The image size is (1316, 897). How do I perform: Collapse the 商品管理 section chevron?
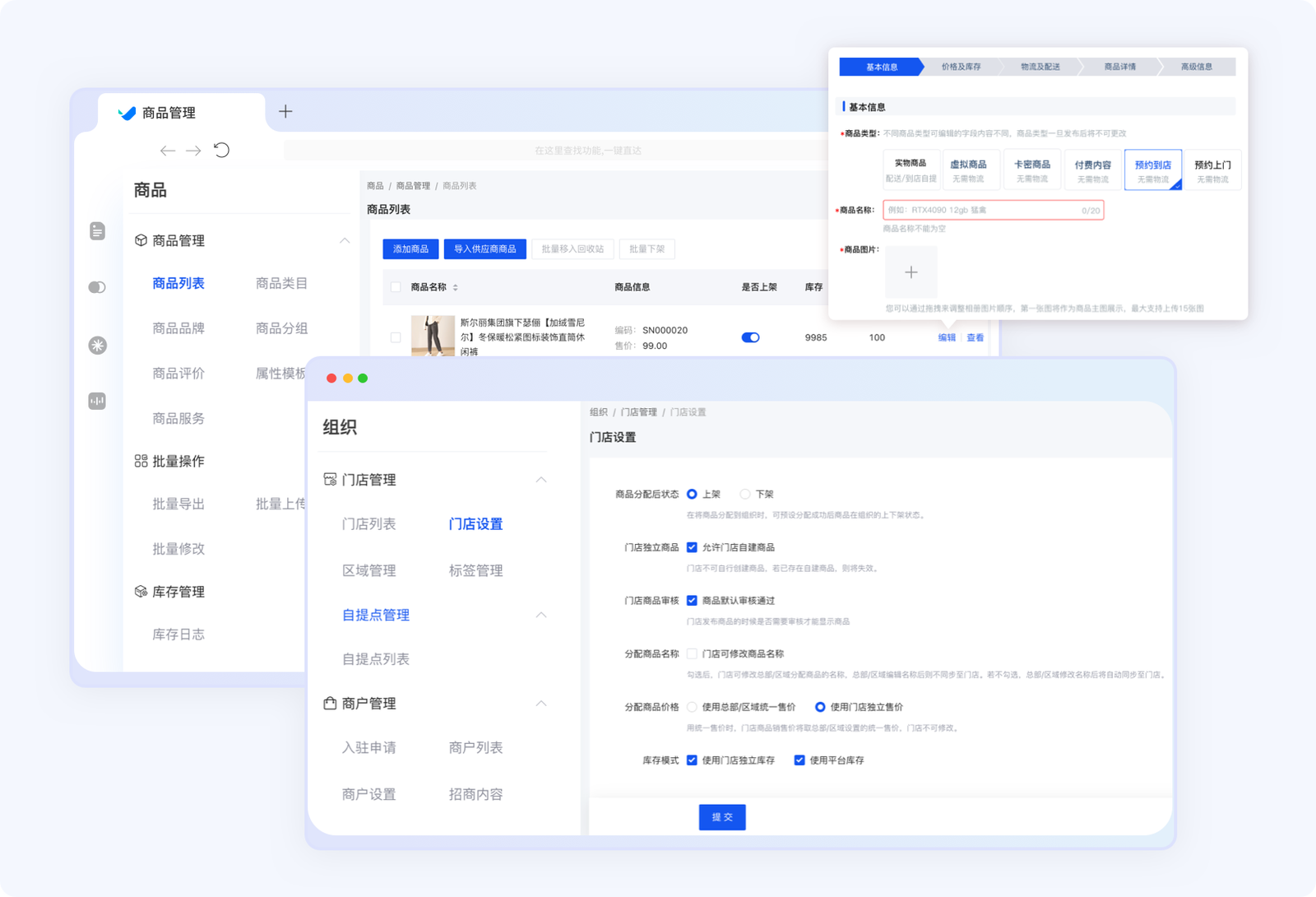click(x=344, y=240)
